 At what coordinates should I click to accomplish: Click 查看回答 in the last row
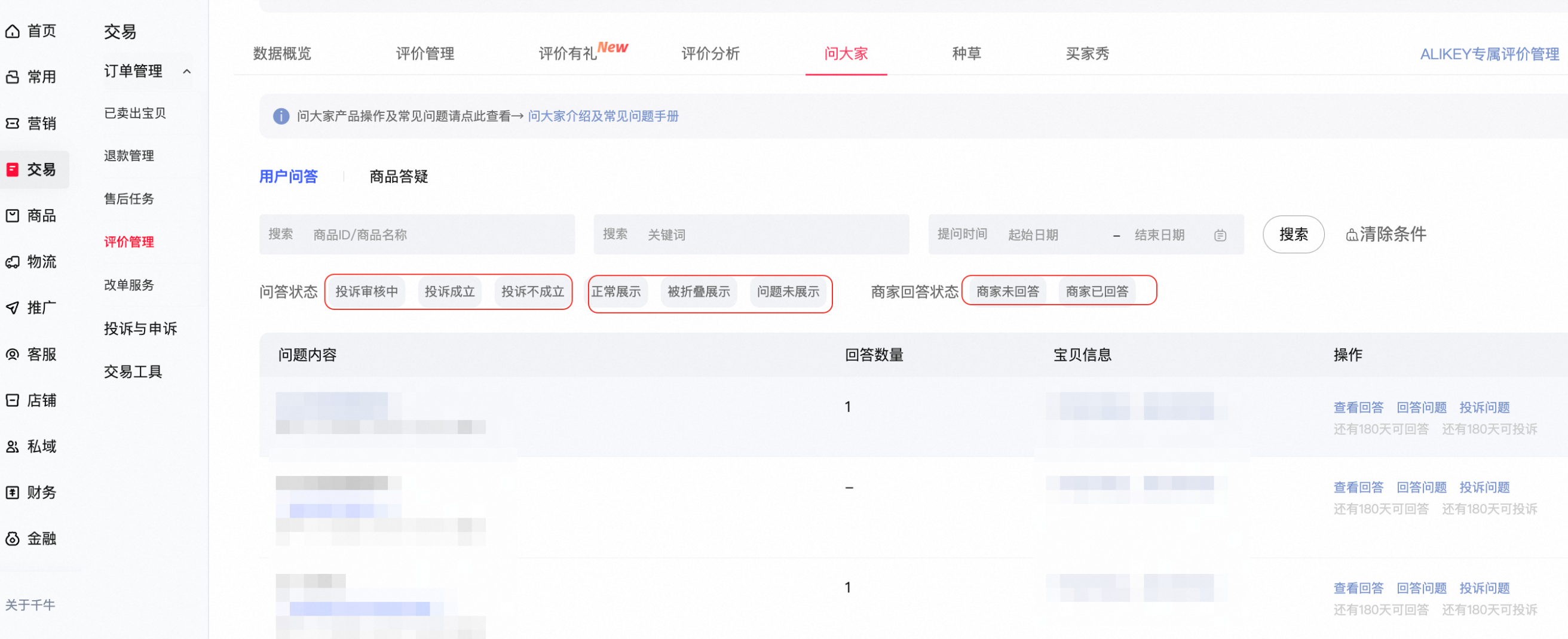(x=1359, y=588)
